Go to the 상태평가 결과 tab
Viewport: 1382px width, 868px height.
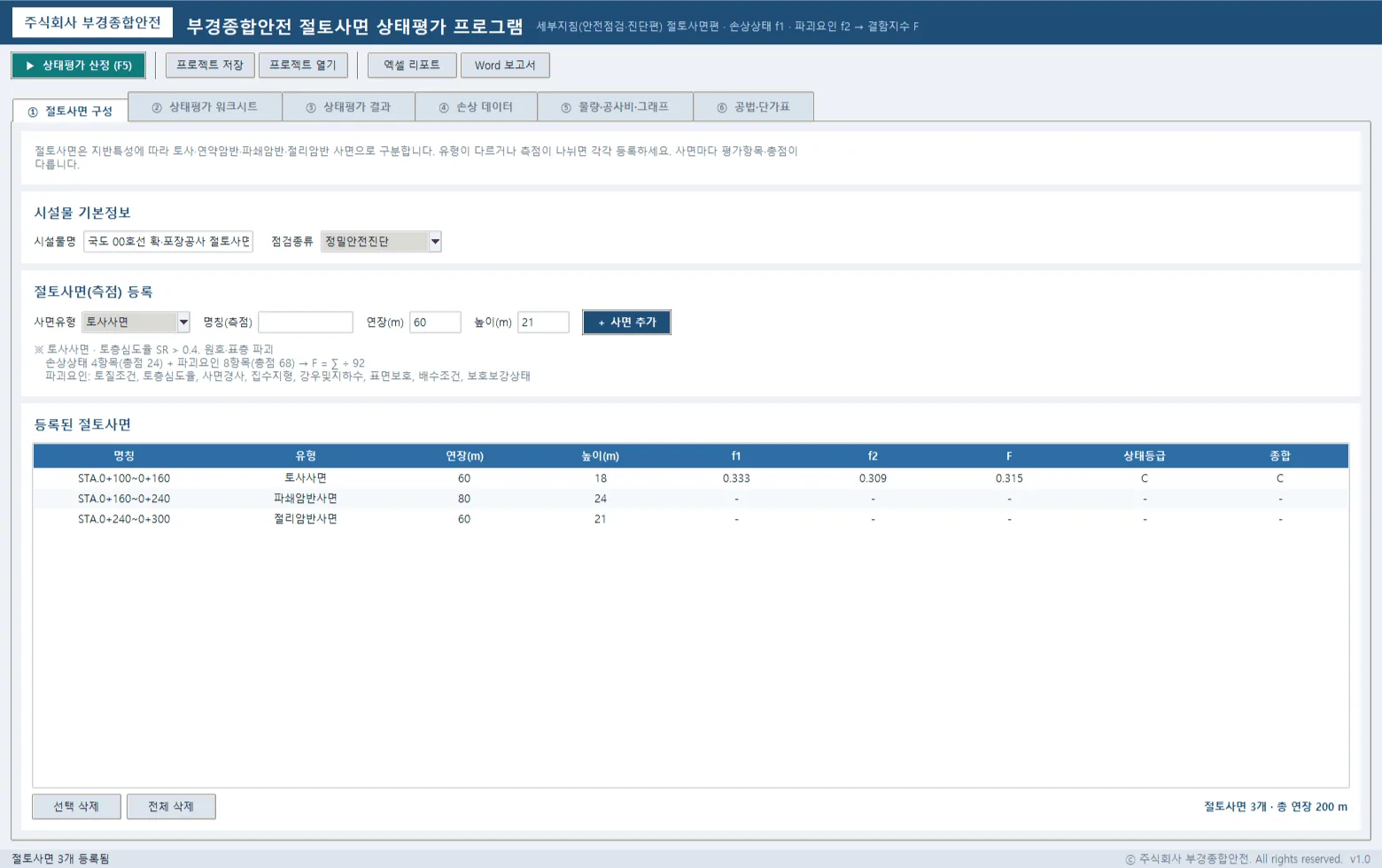348,106
